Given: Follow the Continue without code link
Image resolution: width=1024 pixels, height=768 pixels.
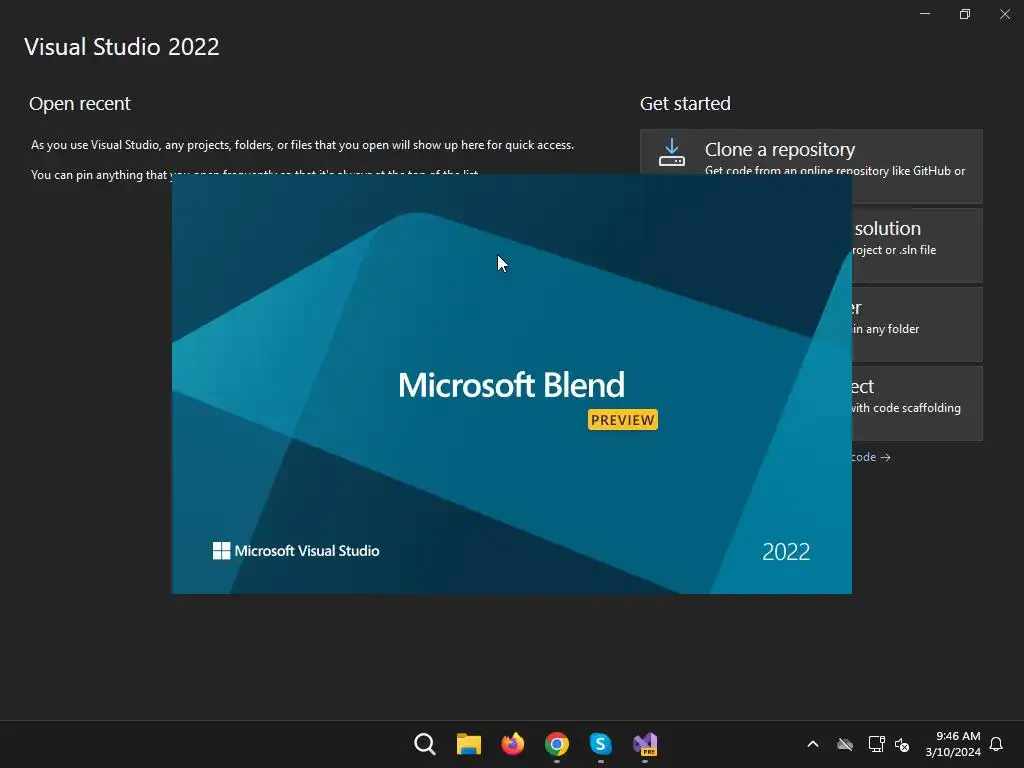Looking at the screenshot, I should (x=871, y=457).
